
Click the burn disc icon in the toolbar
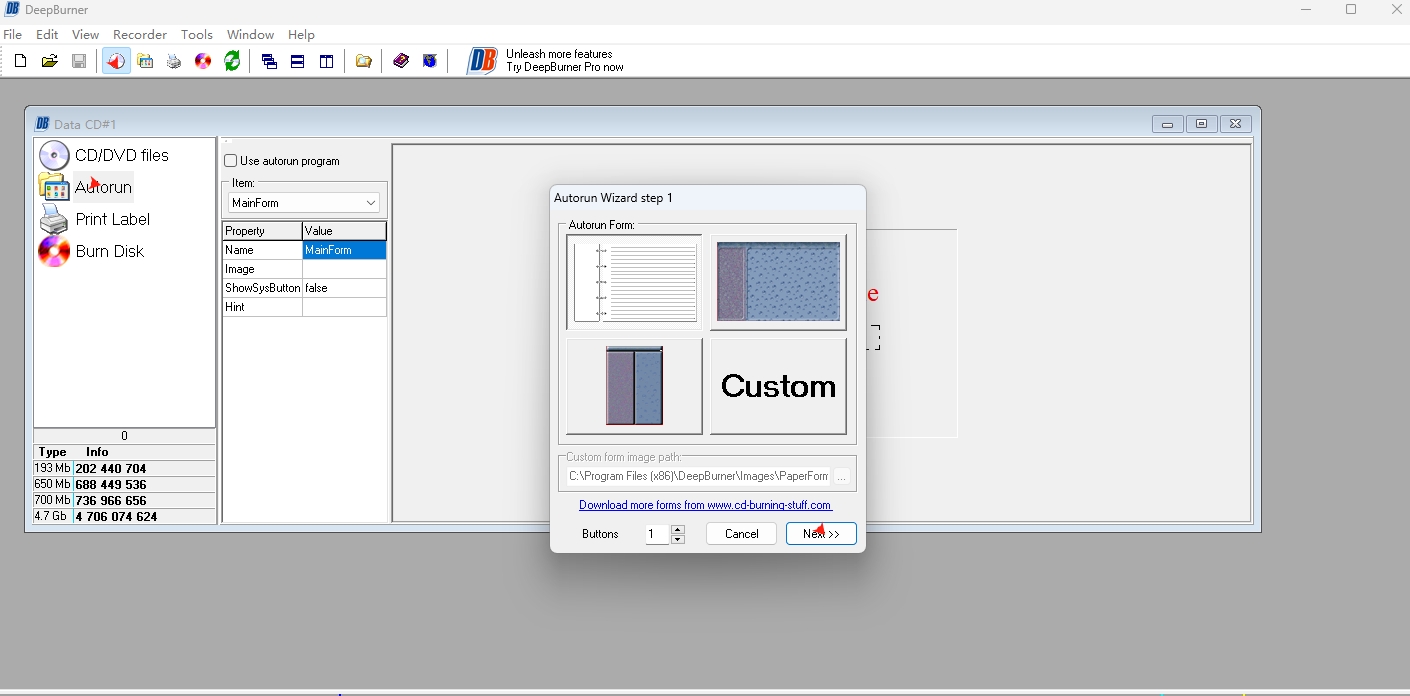203,62
